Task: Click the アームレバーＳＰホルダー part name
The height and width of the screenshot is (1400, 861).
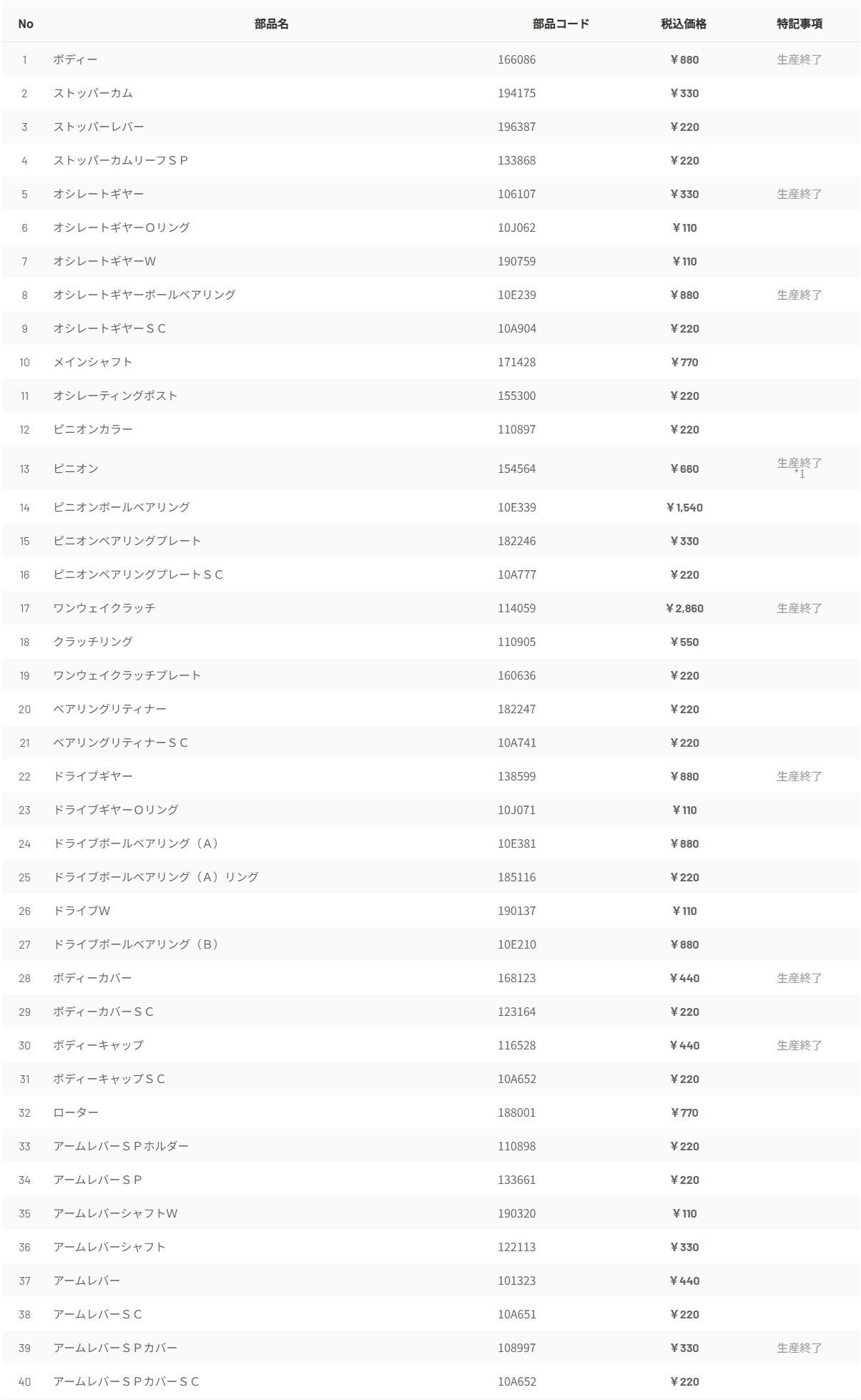Action: tap(121, 1146)
